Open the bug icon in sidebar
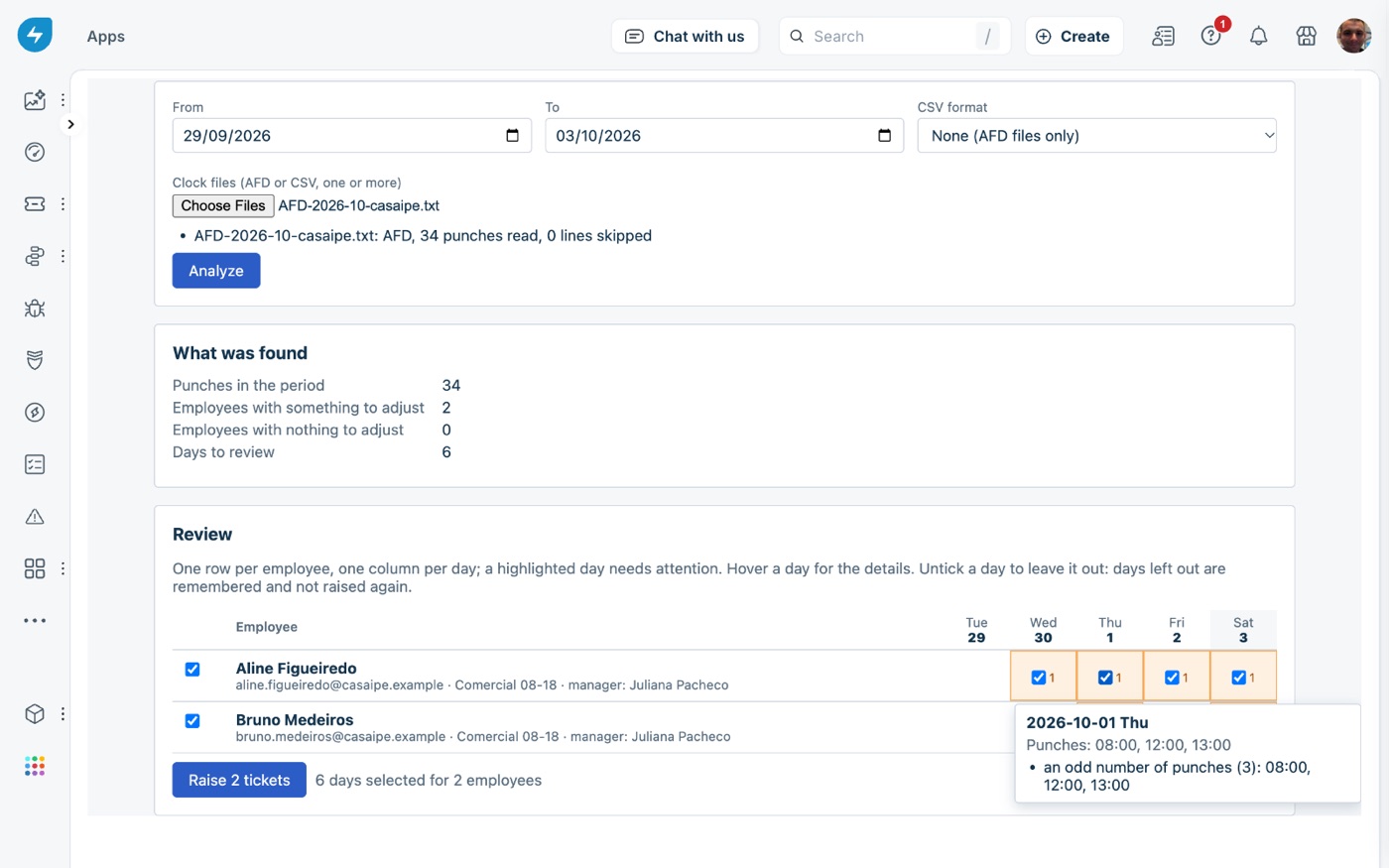The height and width of the screenshot is (868, 1389). 35,309
